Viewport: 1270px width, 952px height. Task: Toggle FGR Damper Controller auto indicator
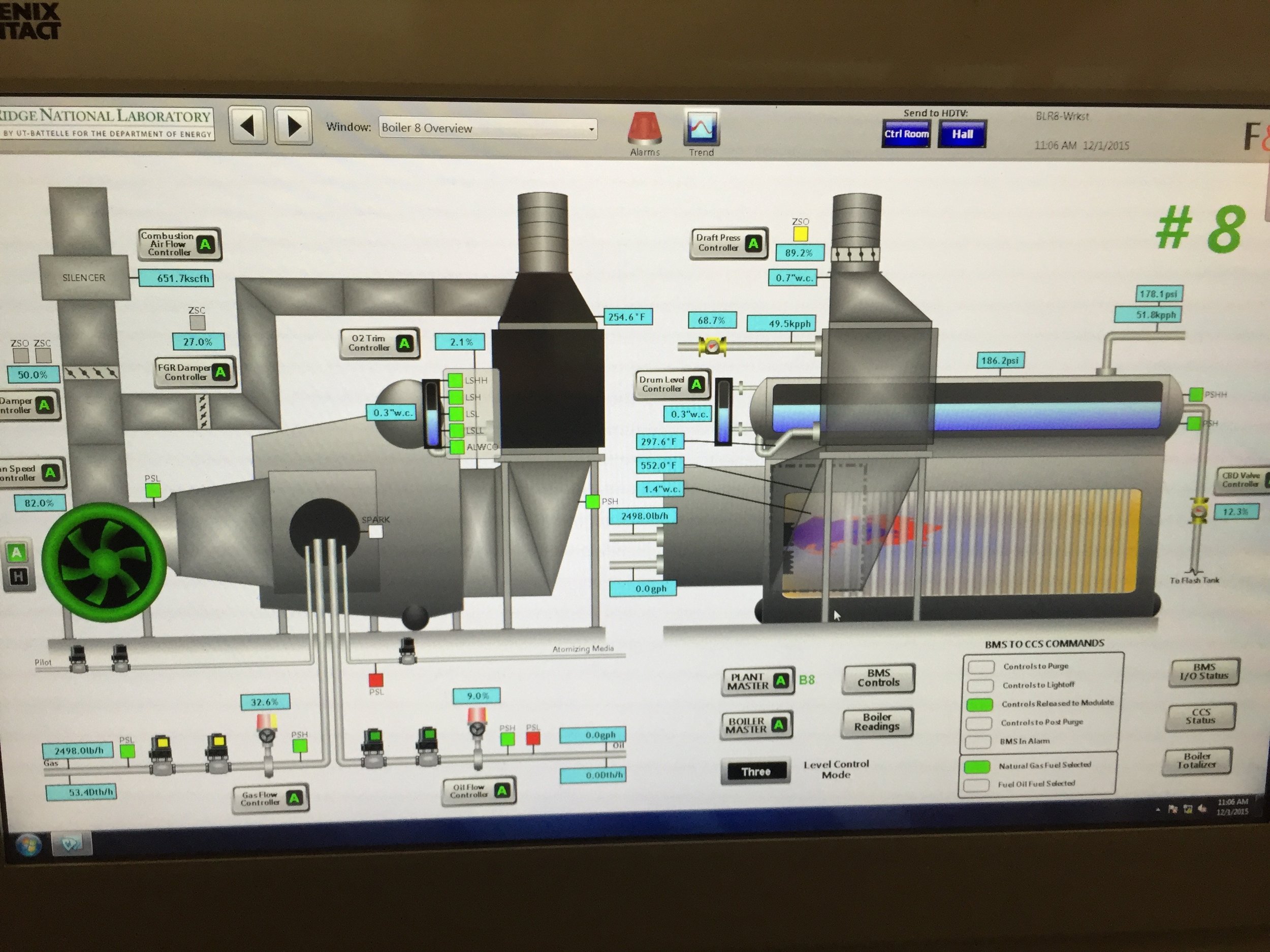coord(220,372)
